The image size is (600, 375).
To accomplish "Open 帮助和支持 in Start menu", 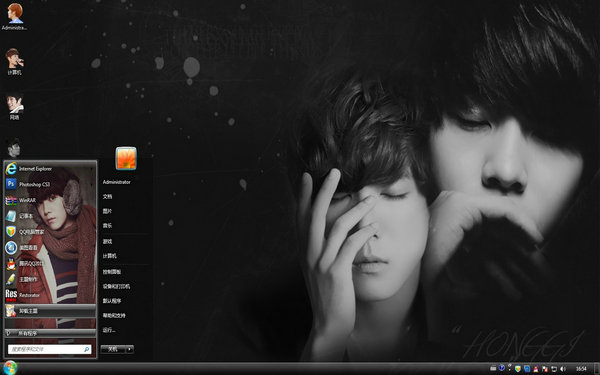I will coord(114,315).
